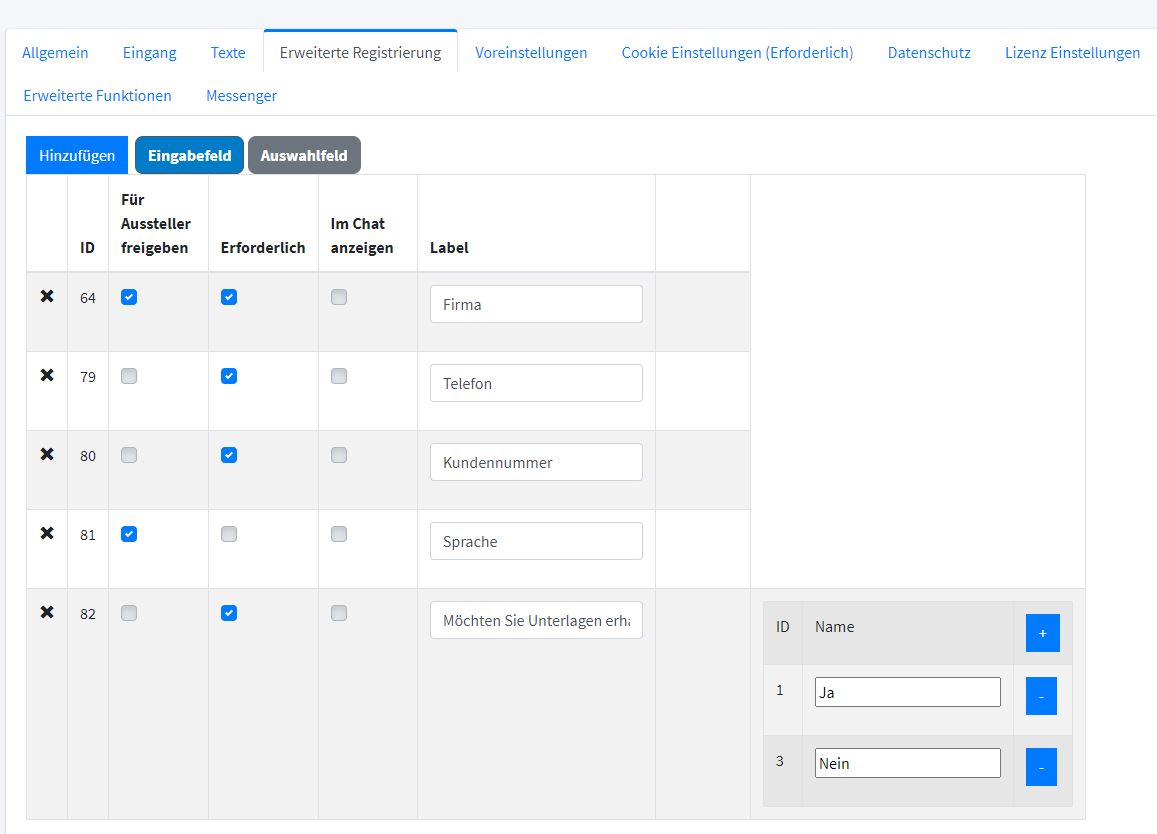
Task: Uncheck Für Aussteller freigeben for Firma
Action: click(x=129, y=297)
